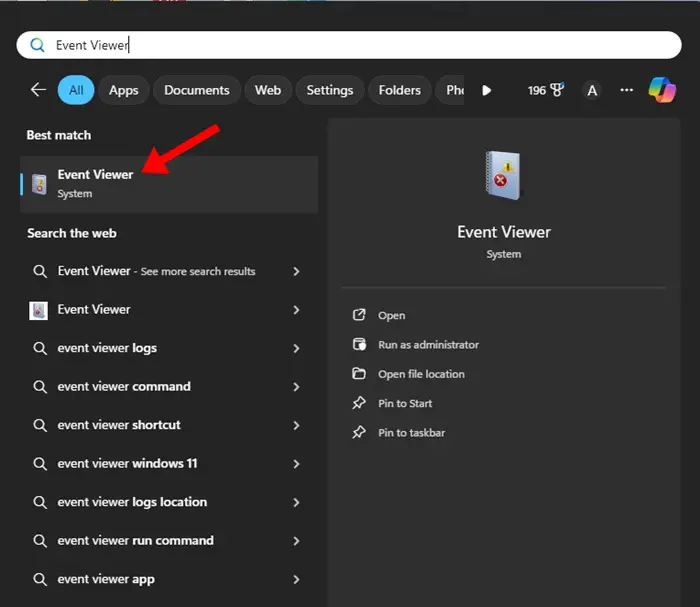Image resolution: width=700 pixels, height=607 pixels.
Task: Click the 'event viewer command' suggestion text
Action: coord(124,387)
